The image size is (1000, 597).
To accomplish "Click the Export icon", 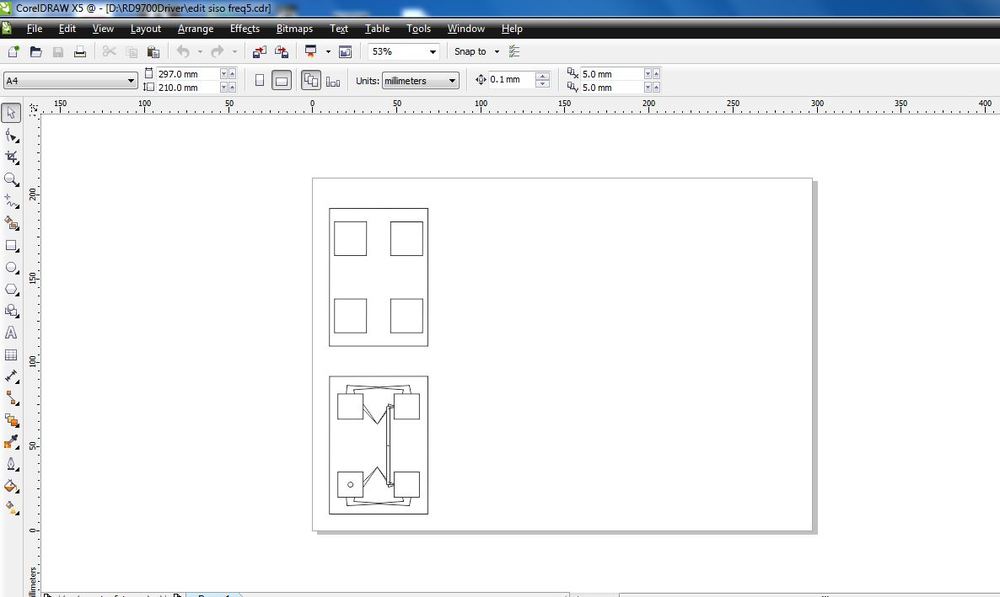I will tap(281, 52).
